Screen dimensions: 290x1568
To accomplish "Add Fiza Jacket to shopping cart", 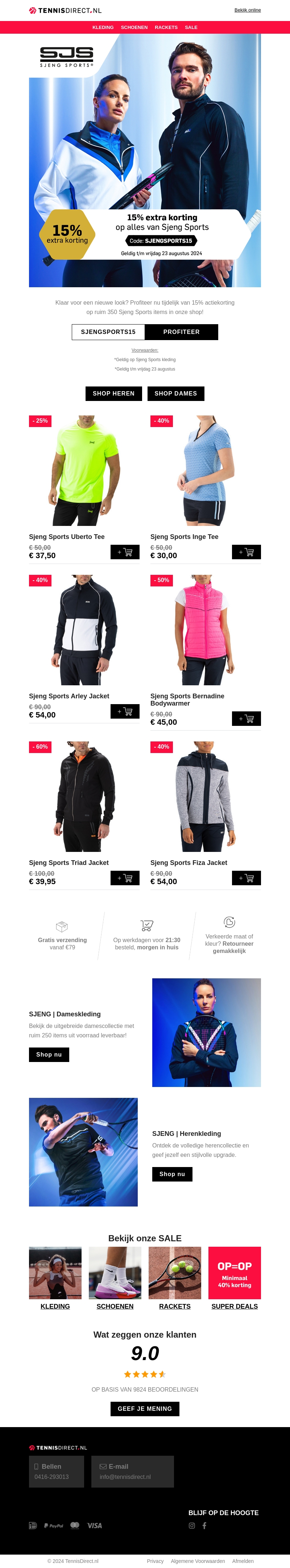I will [246, 878].
